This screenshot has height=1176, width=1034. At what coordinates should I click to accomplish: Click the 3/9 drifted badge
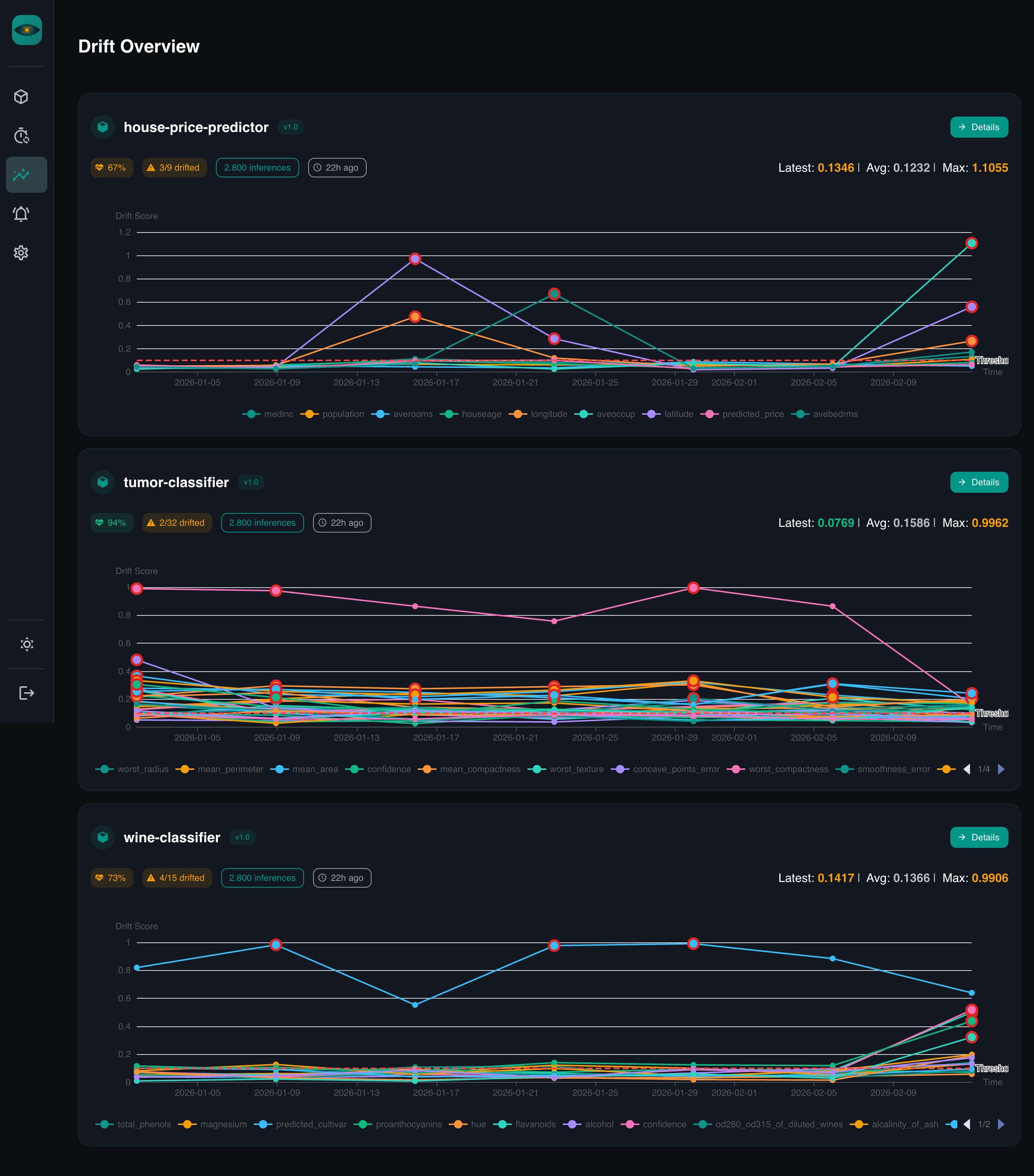174,168
